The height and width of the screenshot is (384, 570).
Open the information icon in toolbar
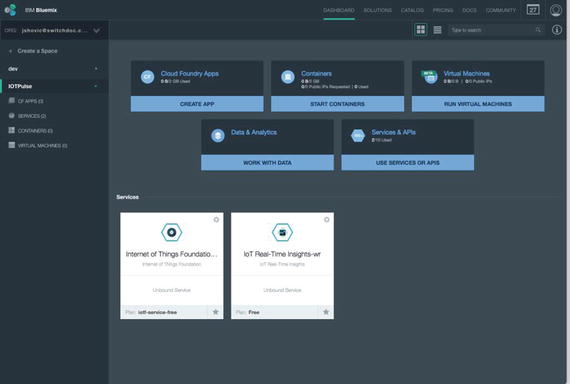point(557,30)
